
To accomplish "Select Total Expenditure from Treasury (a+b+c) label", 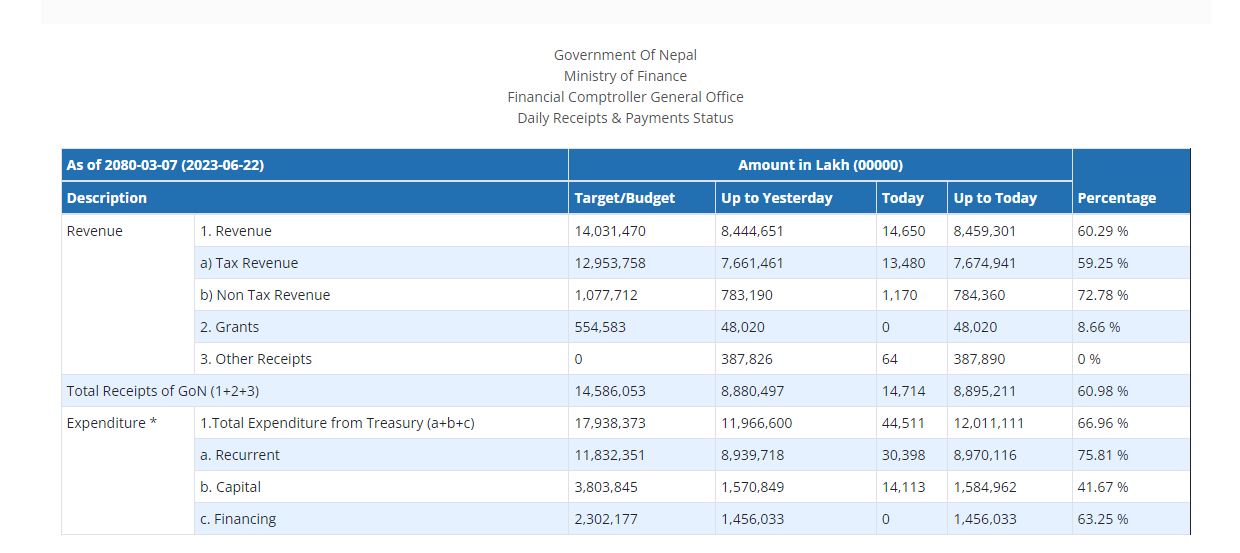I will [337, 423].
